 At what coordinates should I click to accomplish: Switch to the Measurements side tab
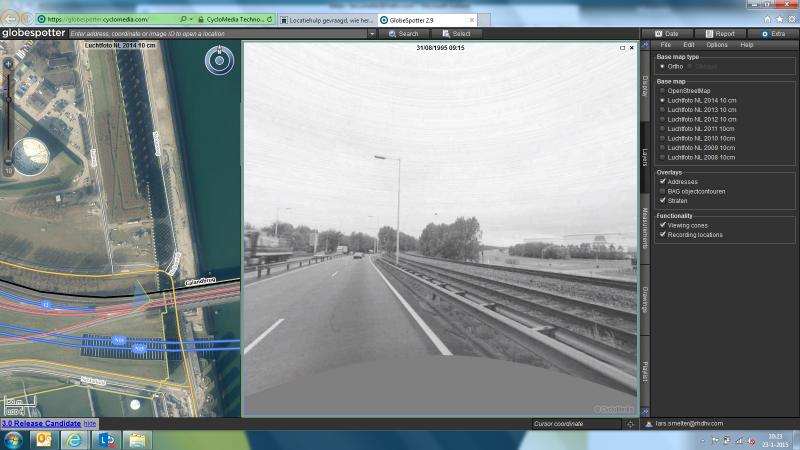[645, 229]
